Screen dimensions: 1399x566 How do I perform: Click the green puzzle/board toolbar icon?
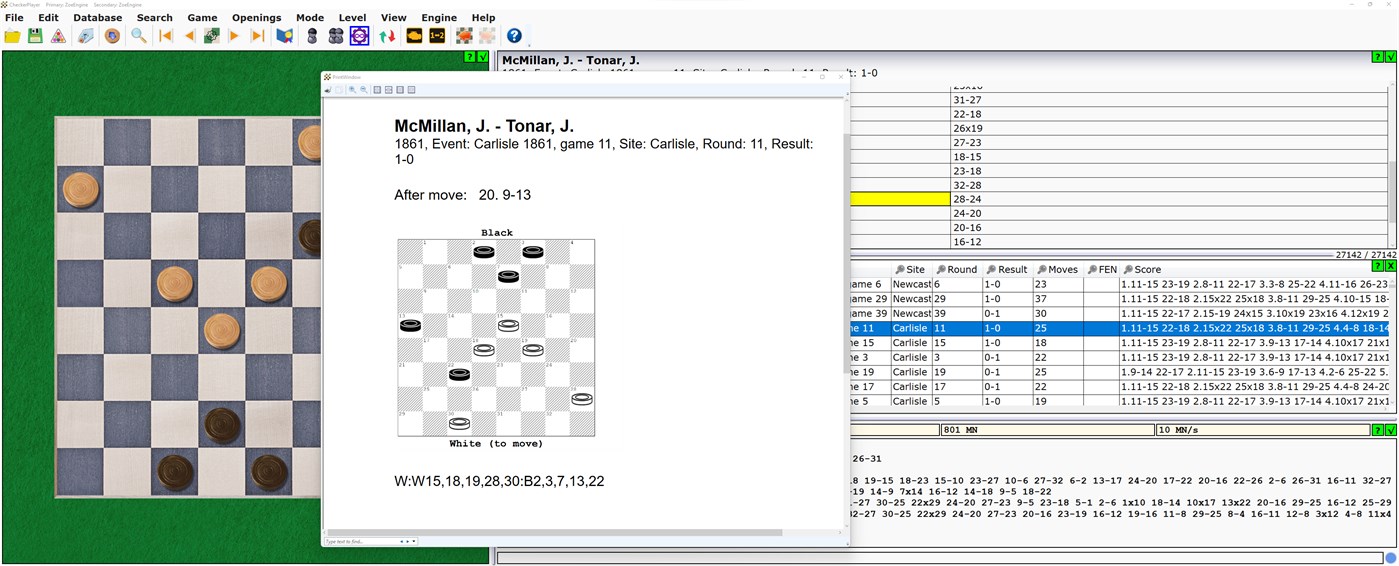click(212, 36)
